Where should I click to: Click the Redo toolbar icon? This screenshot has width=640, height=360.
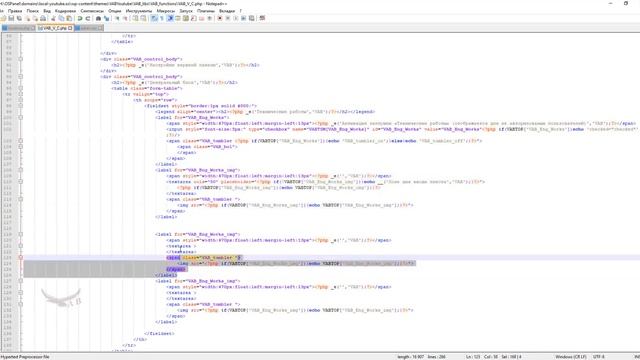click(x=88, y=18)
